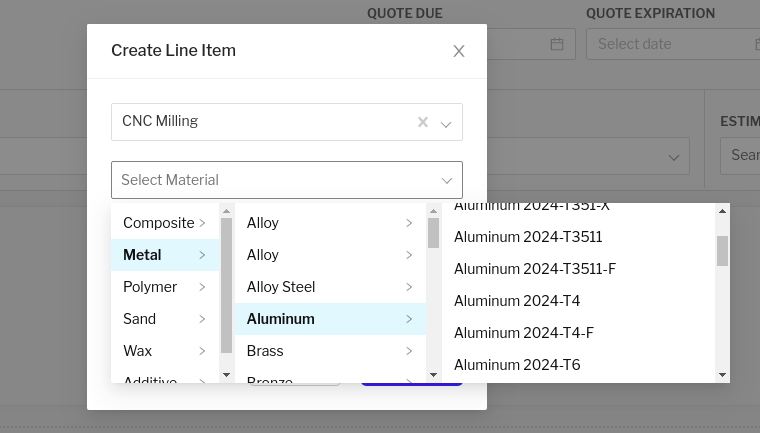Expand the CNC Milling process dropdown
This screenshot has width=760, height=433.
click(x=446, y=123)
